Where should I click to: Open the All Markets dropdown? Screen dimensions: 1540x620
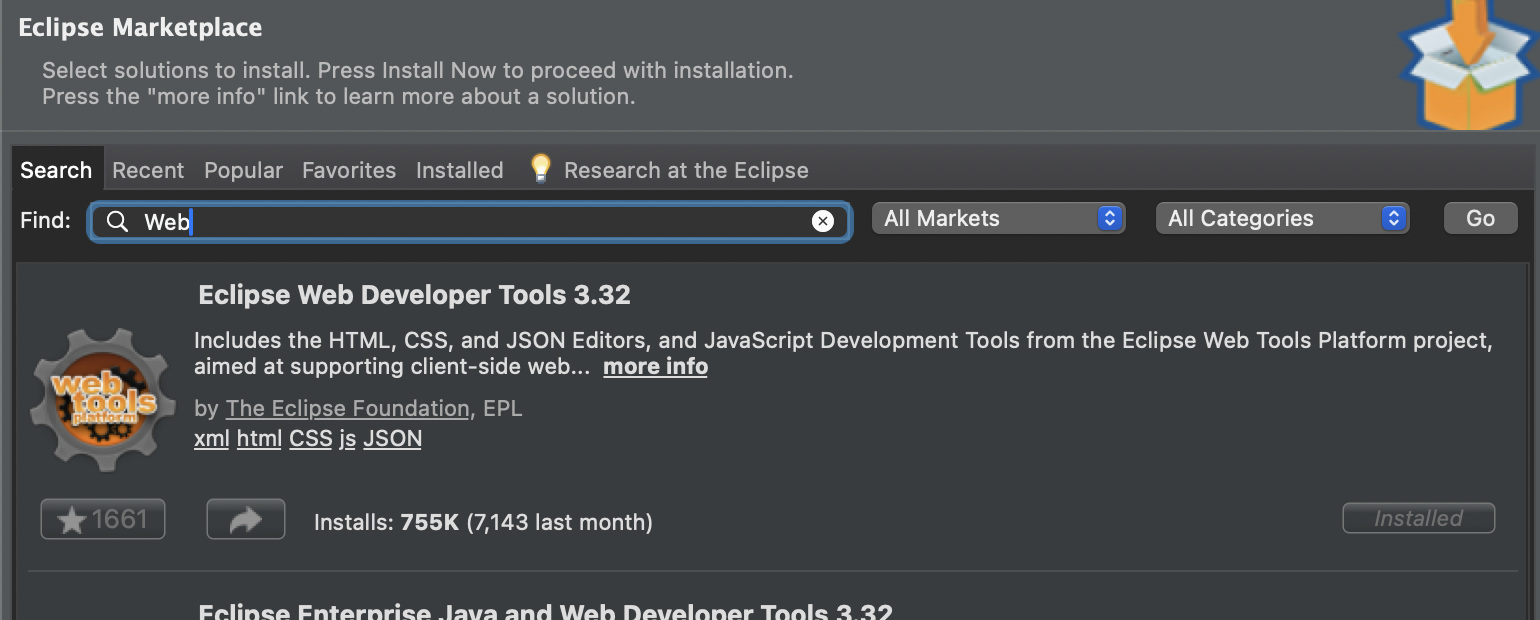pyautogui.click(x=999, y=218)
